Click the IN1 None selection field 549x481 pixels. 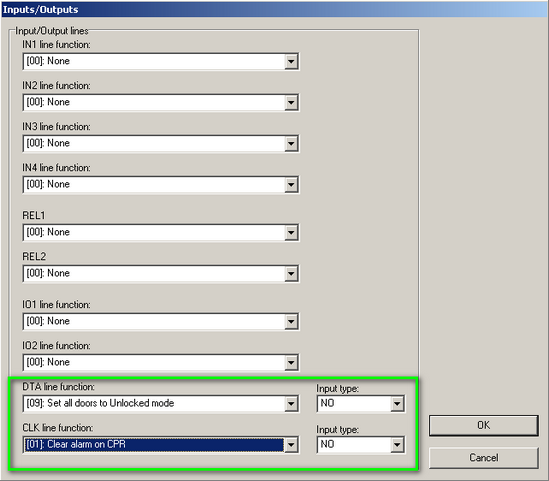pos(154,61)
